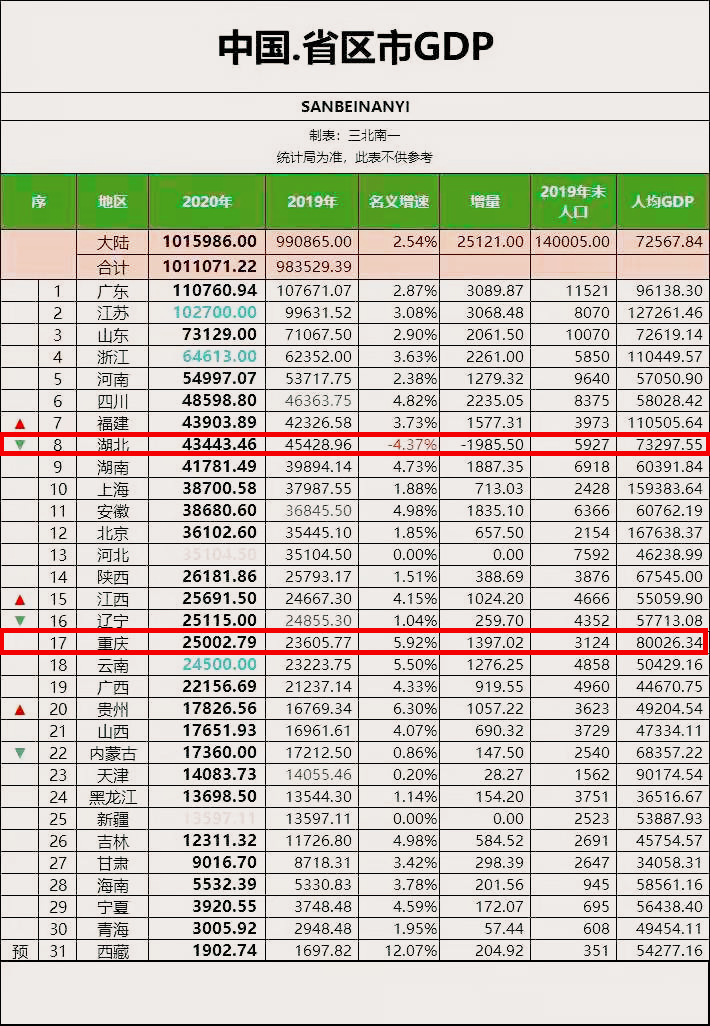Select 上海's per capita GDP 159383.64
This screenshot has width=710, height=1026.
[666, 489]
